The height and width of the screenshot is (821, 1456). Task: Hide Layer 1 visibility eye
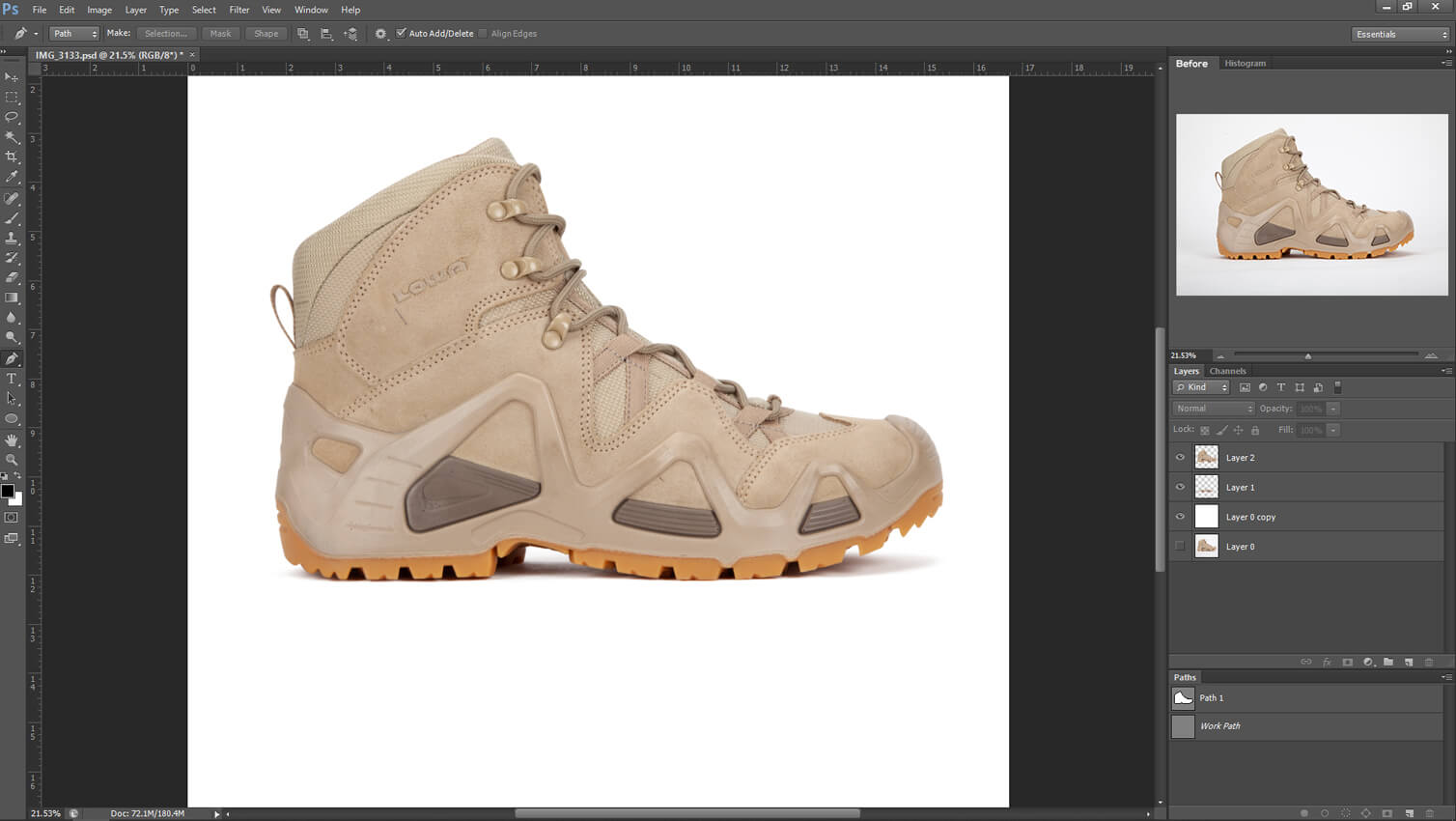1180,488
